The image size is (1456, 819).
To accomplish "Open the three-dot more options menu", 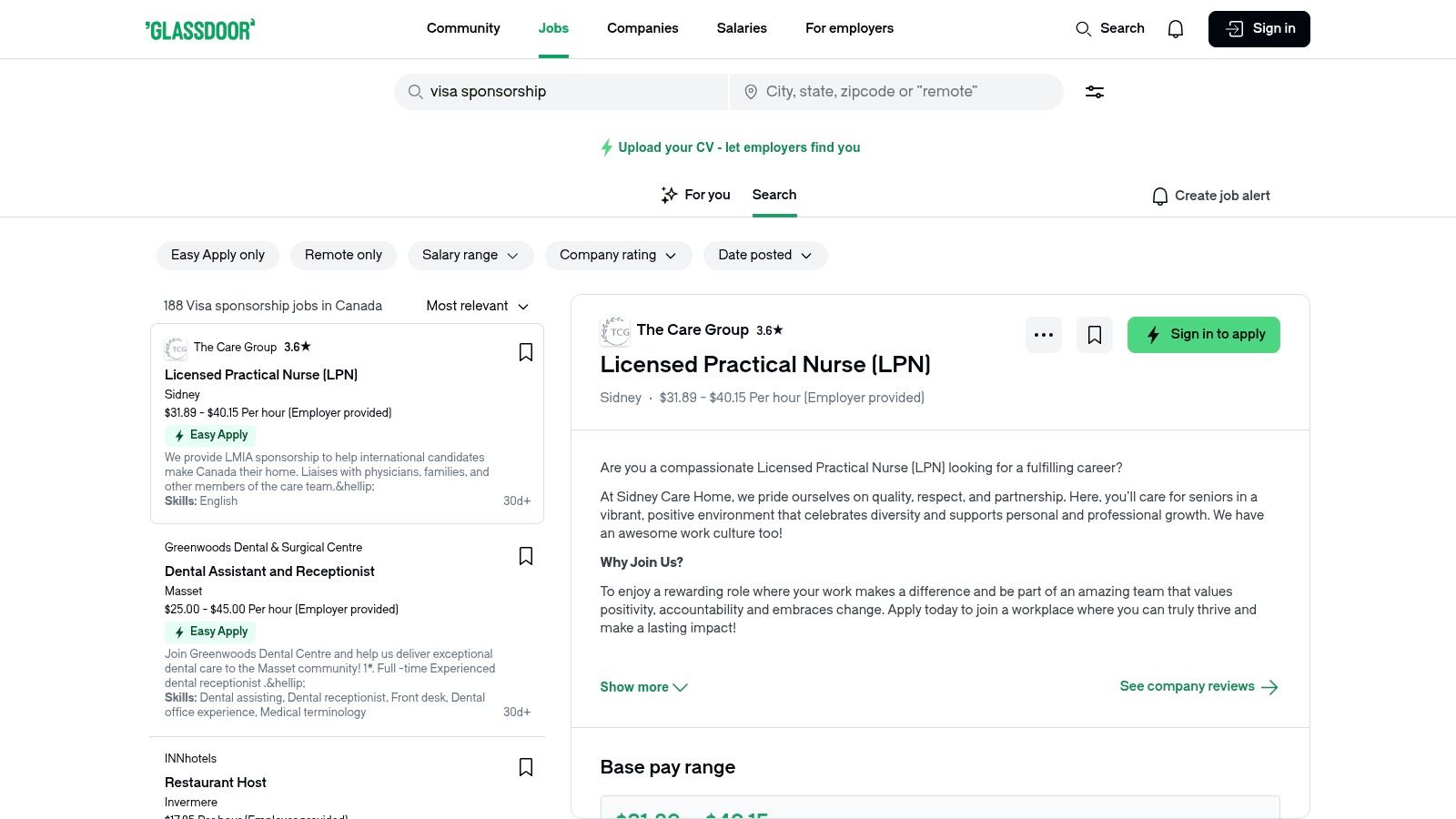I will pos(1044,335).
